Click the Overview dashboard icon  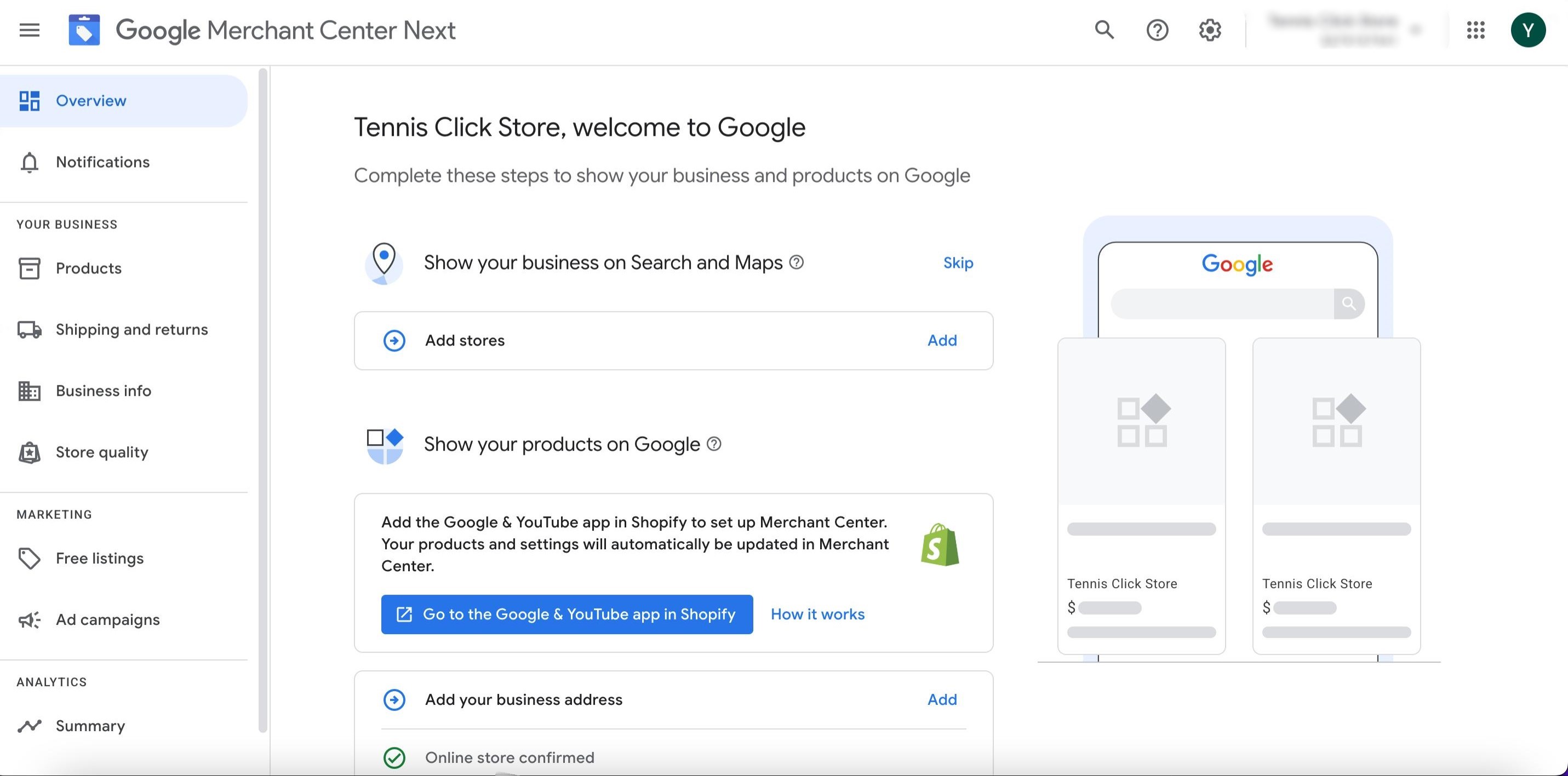point(29,101)
